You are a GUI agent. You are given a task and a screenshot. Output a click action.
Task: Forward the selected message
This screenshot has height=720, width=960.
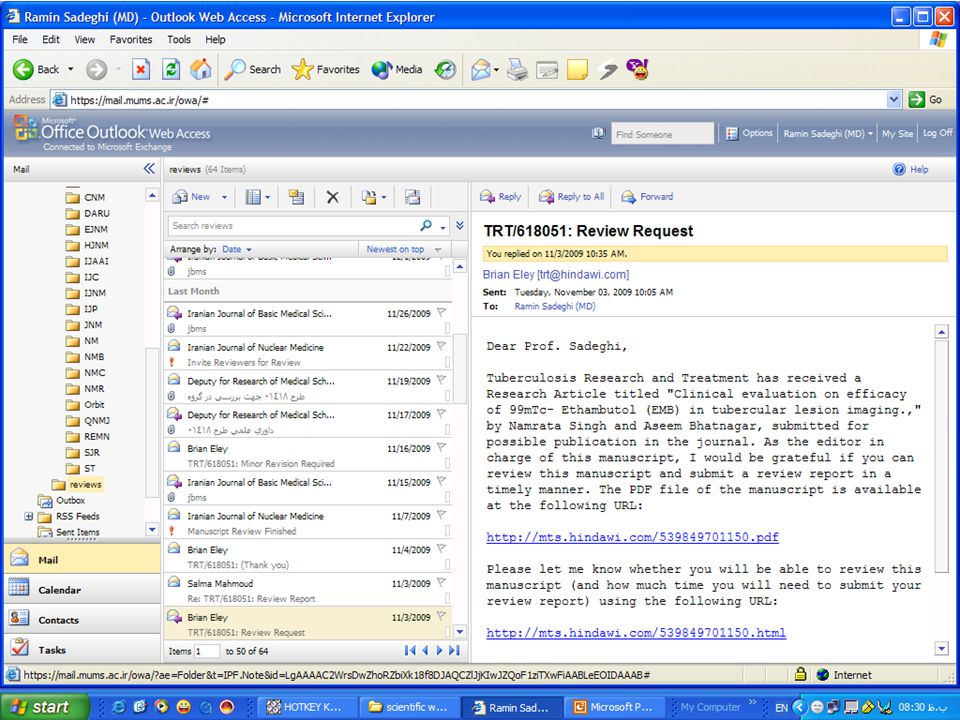tap(647, 197)
